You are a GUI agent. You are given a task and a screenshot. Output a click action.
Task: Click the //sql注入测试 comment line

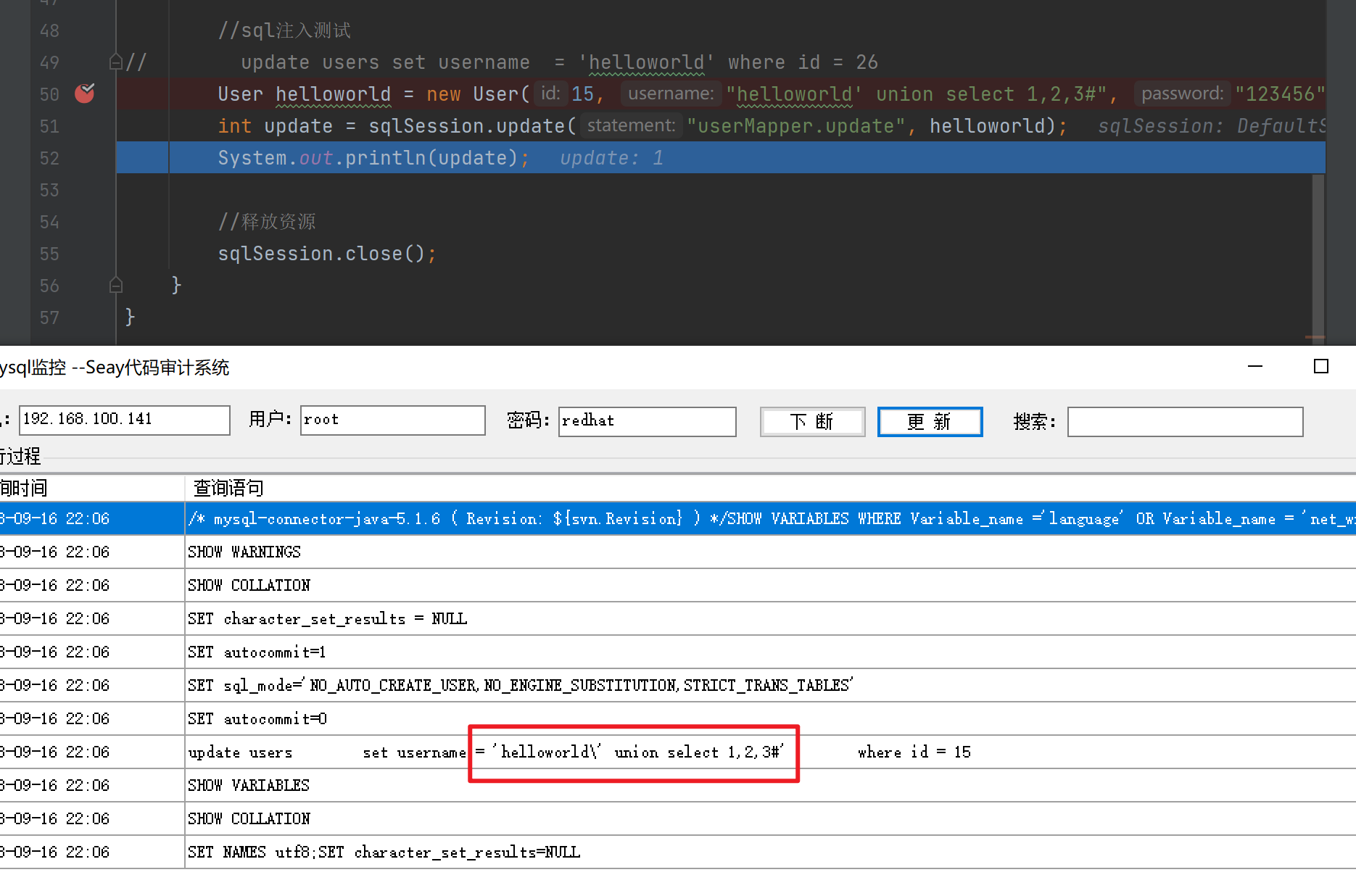[x=284, y=30]
